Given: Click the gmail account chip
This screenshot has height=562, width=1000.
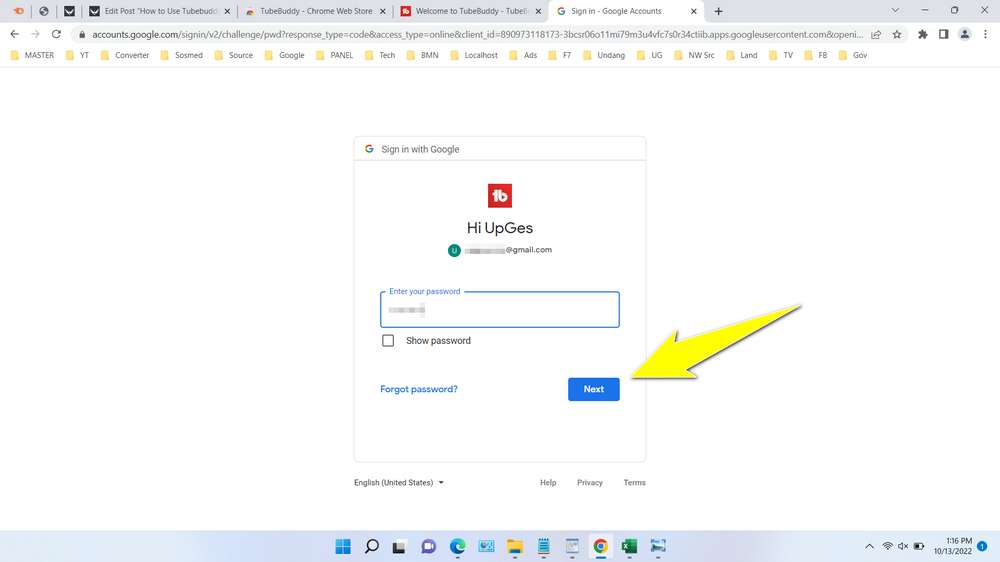Looking at the screenshot, I should point(499,250).
